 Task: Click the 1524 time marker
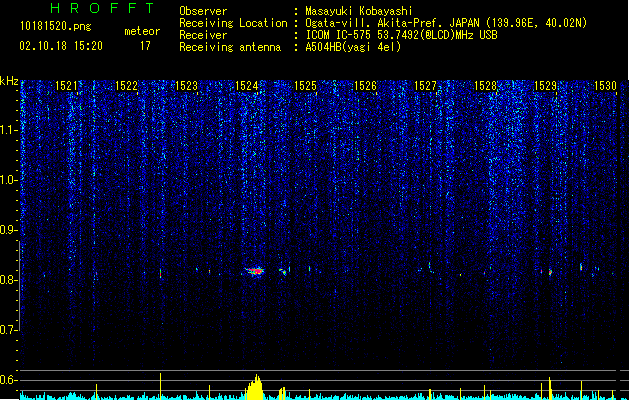click(246, 86)
